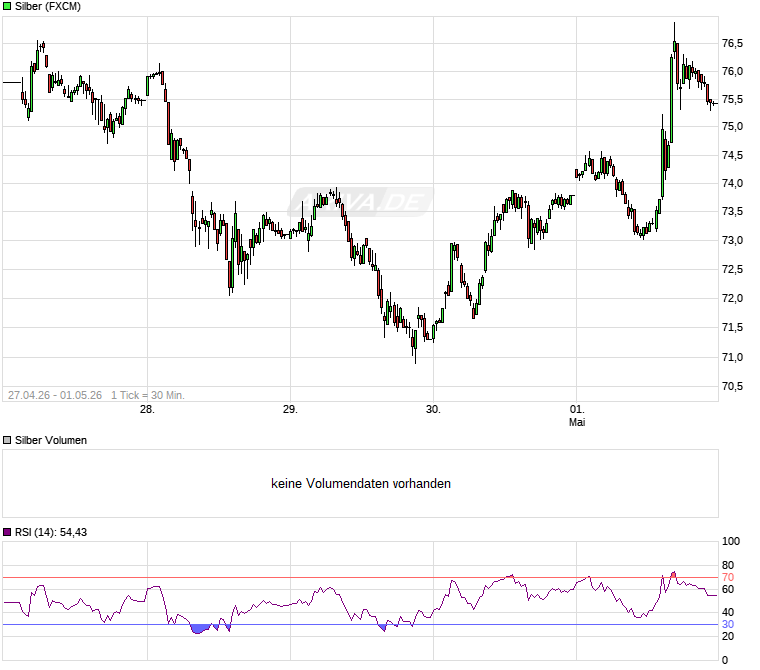Click the gray Silber Volumen legend square

pyautogui.click(x=7, y=440)
